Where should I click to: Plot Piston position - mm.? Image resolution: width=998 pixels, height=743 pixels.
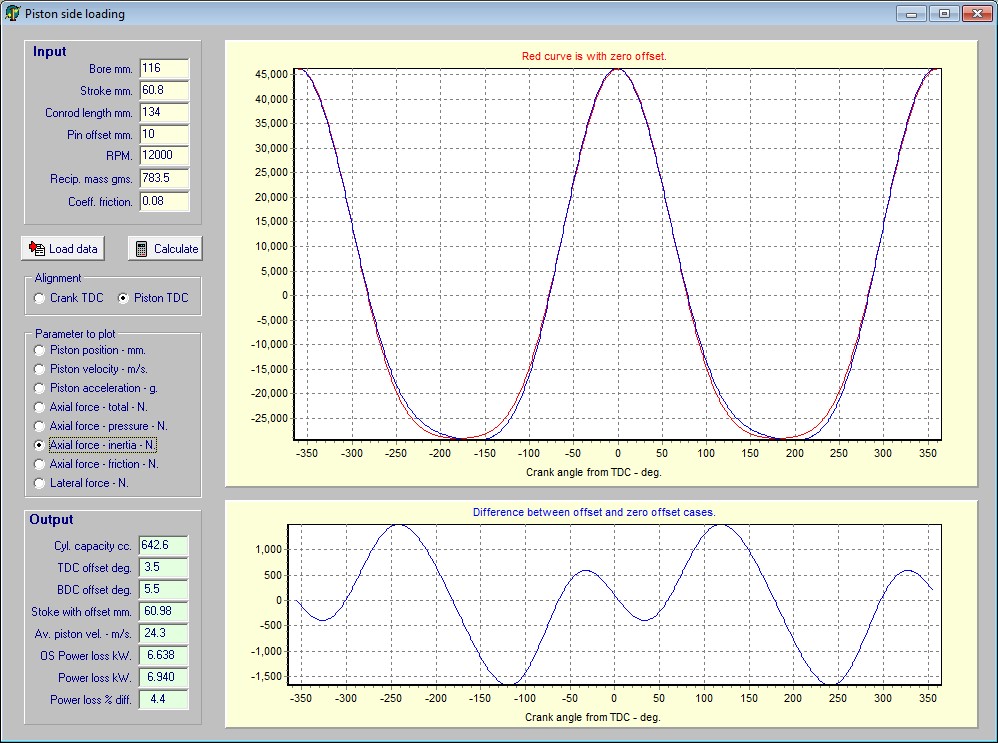click(40, 351)
